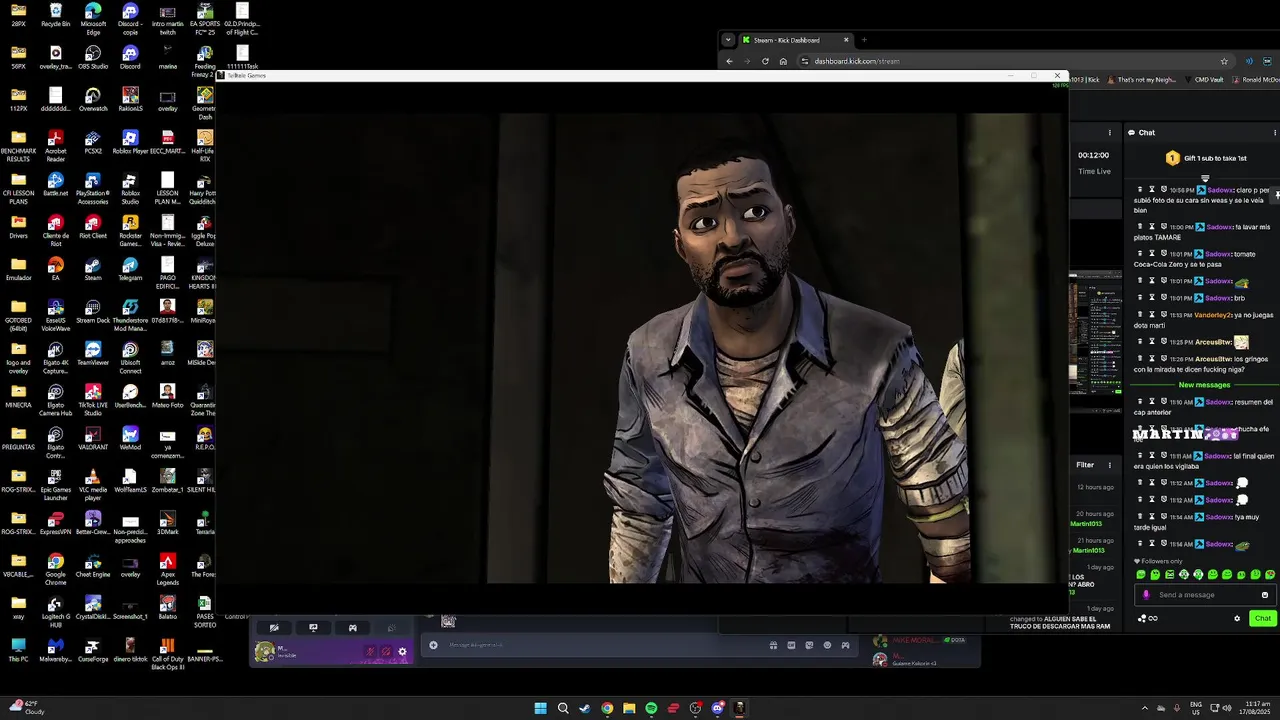Screen dimensions: 1280x720
Task: Click the Send a message chat field
Action: 1205,595
